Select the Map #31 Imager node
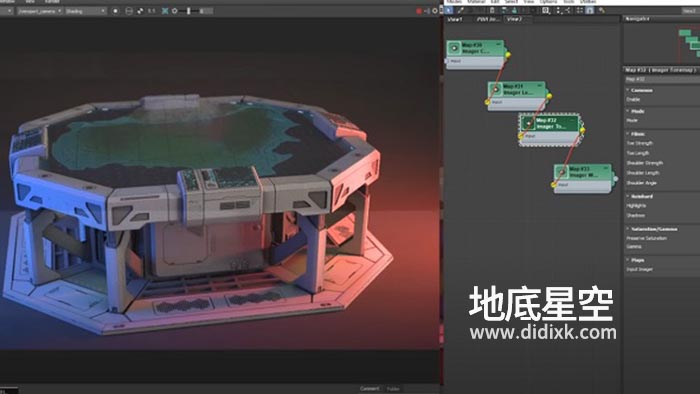 point(517,95)
